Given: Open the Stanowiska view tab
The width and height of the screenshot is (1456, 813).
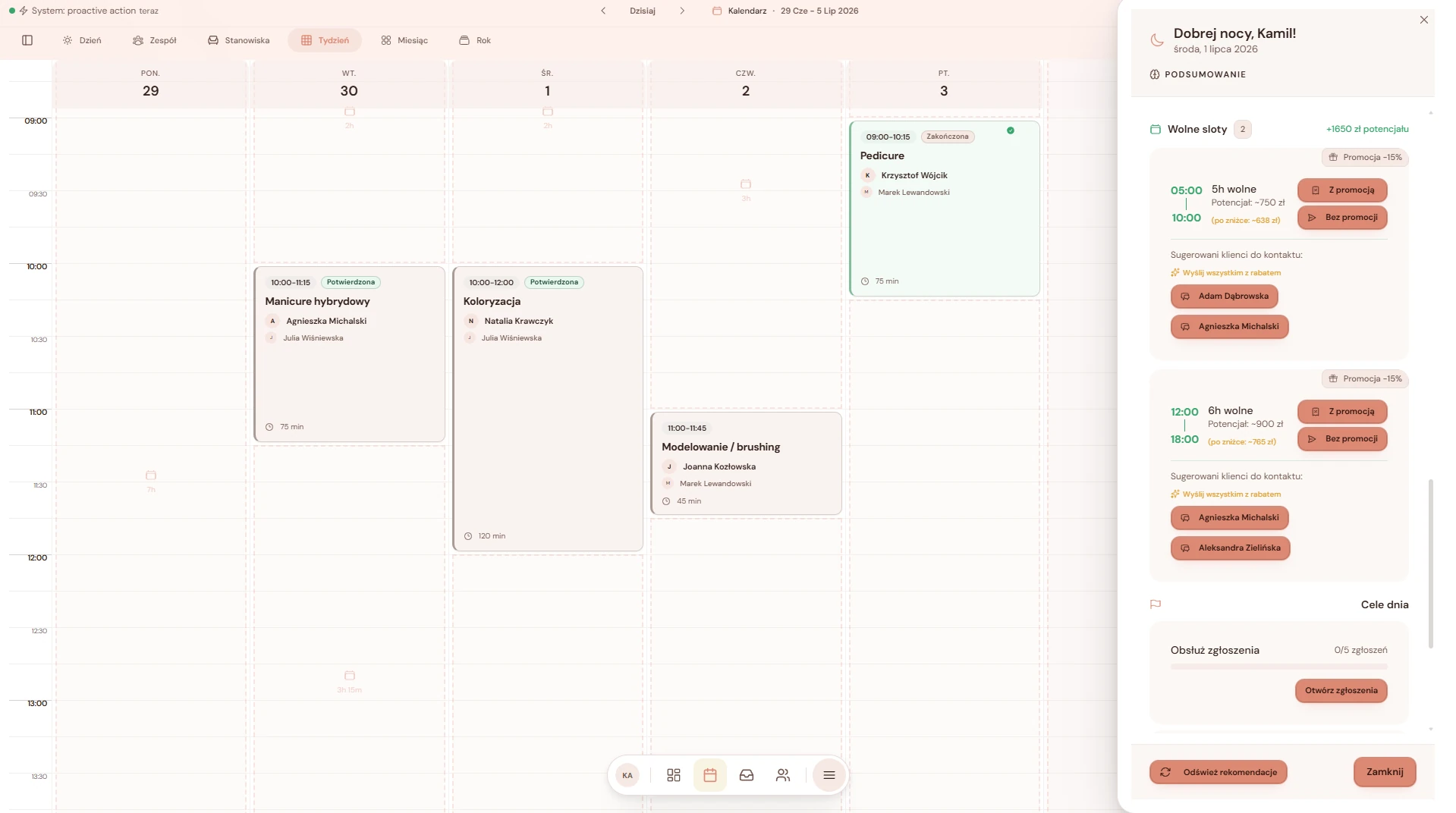Looking at the screenshot, I should point(239,40).
